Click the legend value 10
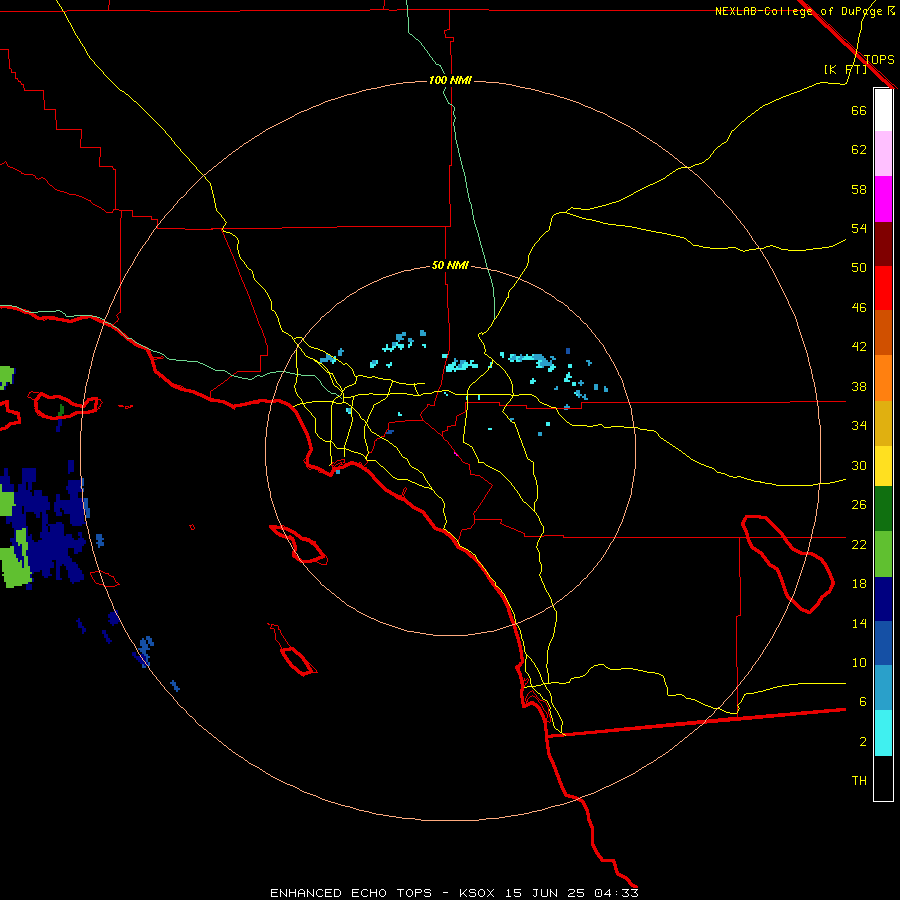This screenshot has height=900, width=900. [859, 663]
